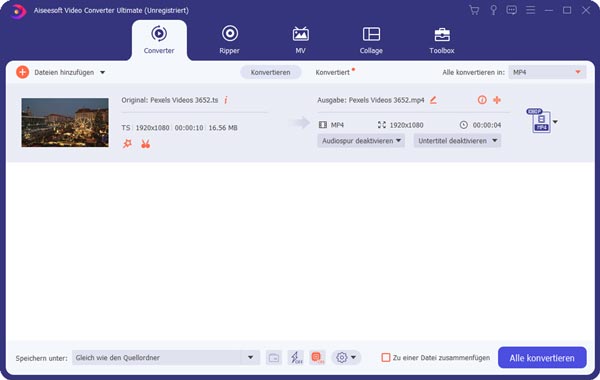Image resolution: width=600 pixels, height=380 pixels.
Task: Click the 16.56 MB file size text
Action: click(223, 128)
